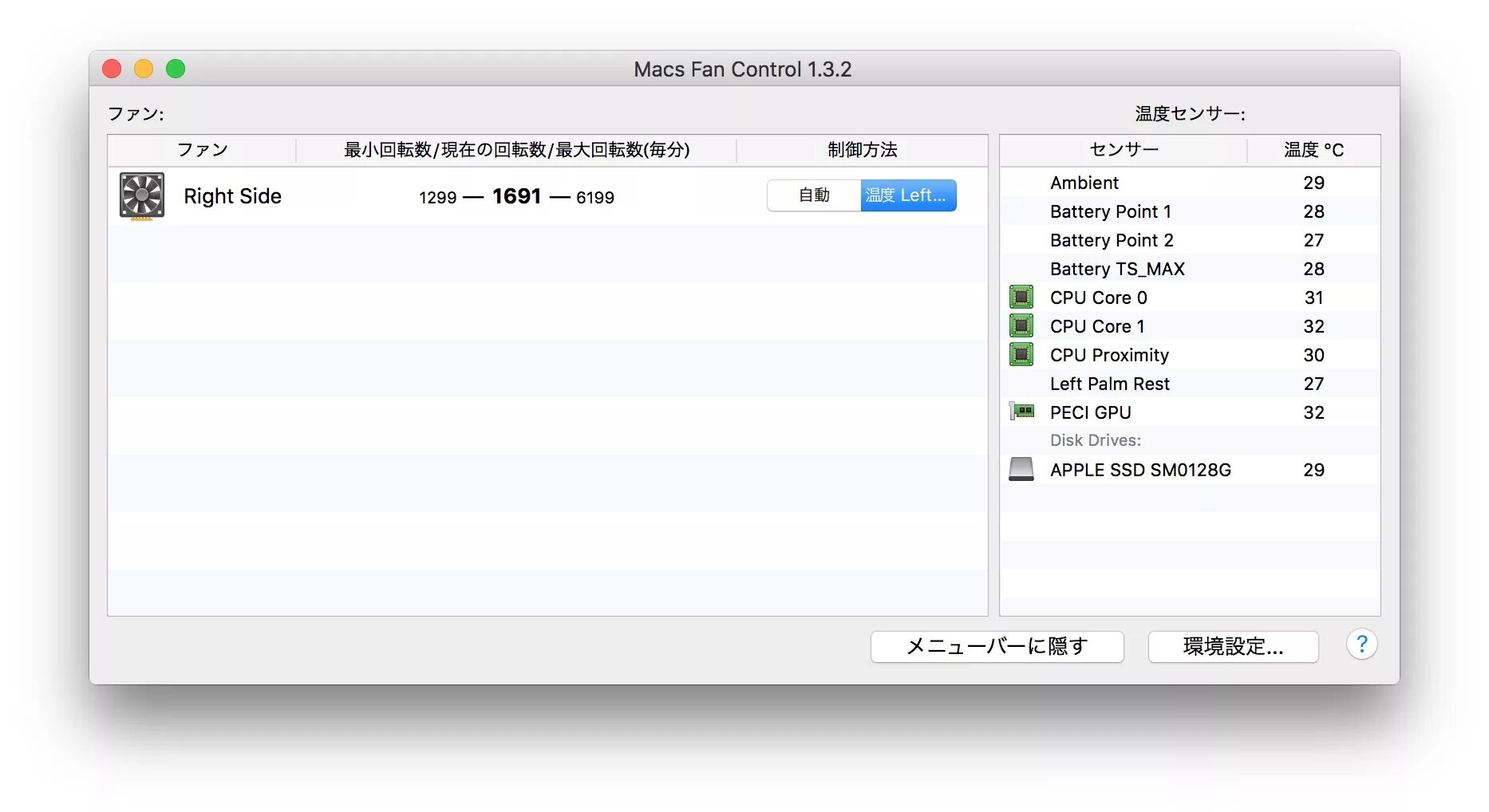This screenshot has width=1489, height=812.
Task: Click the CPU Core 0 temperature 31
Action: (1313, 298)
